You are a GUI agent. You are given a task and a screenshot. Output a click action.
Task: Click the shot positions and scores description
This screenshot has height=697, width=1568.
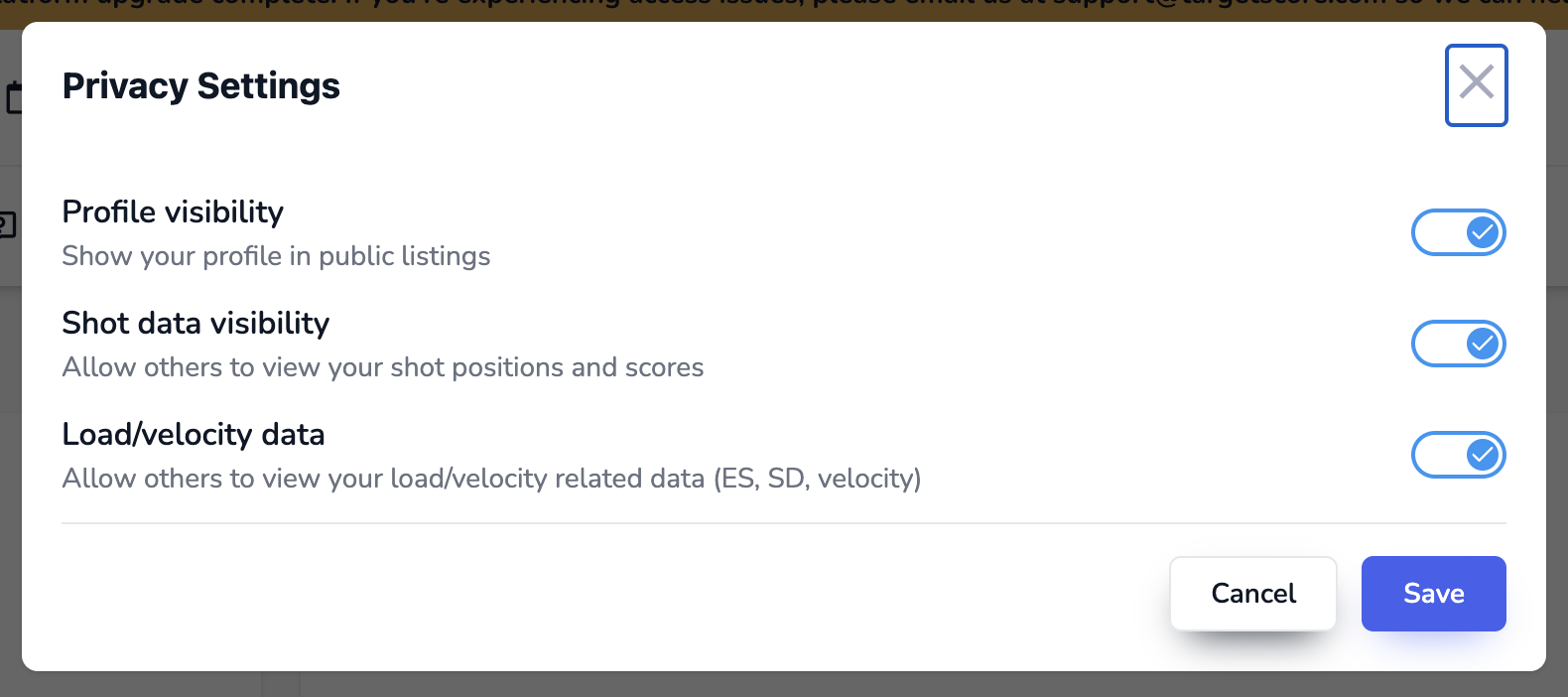pyautogui.click(x=383, y=367)
